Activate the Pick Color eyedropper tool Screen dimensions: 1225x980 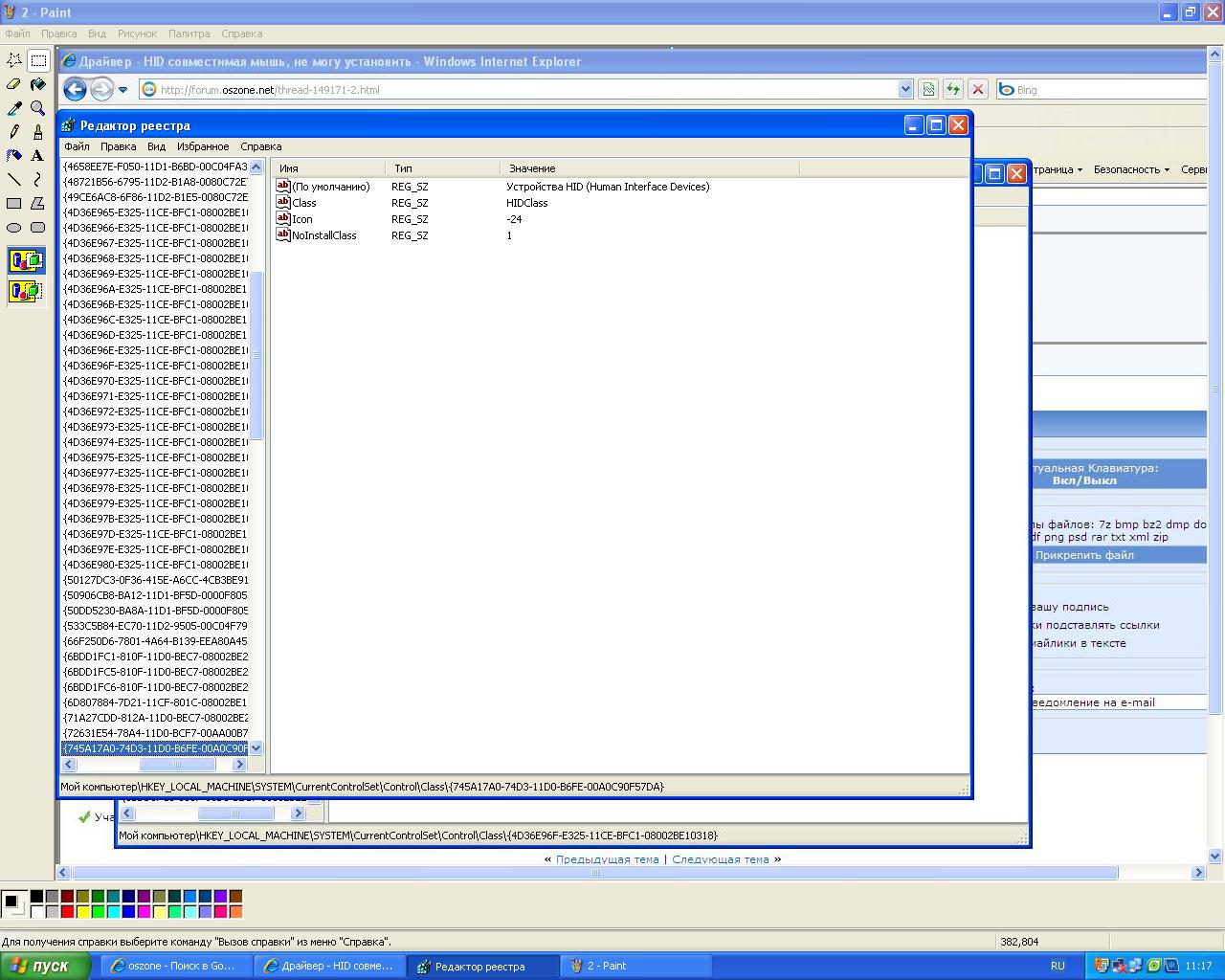point(14,108)
